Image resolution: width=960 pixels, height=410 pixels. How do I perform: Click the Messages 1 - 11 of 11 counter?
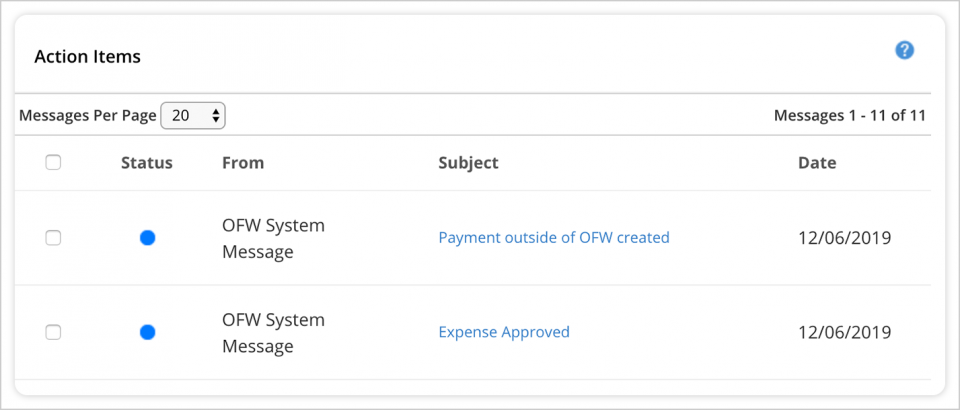pyautogui.click(x=850, y=115)
